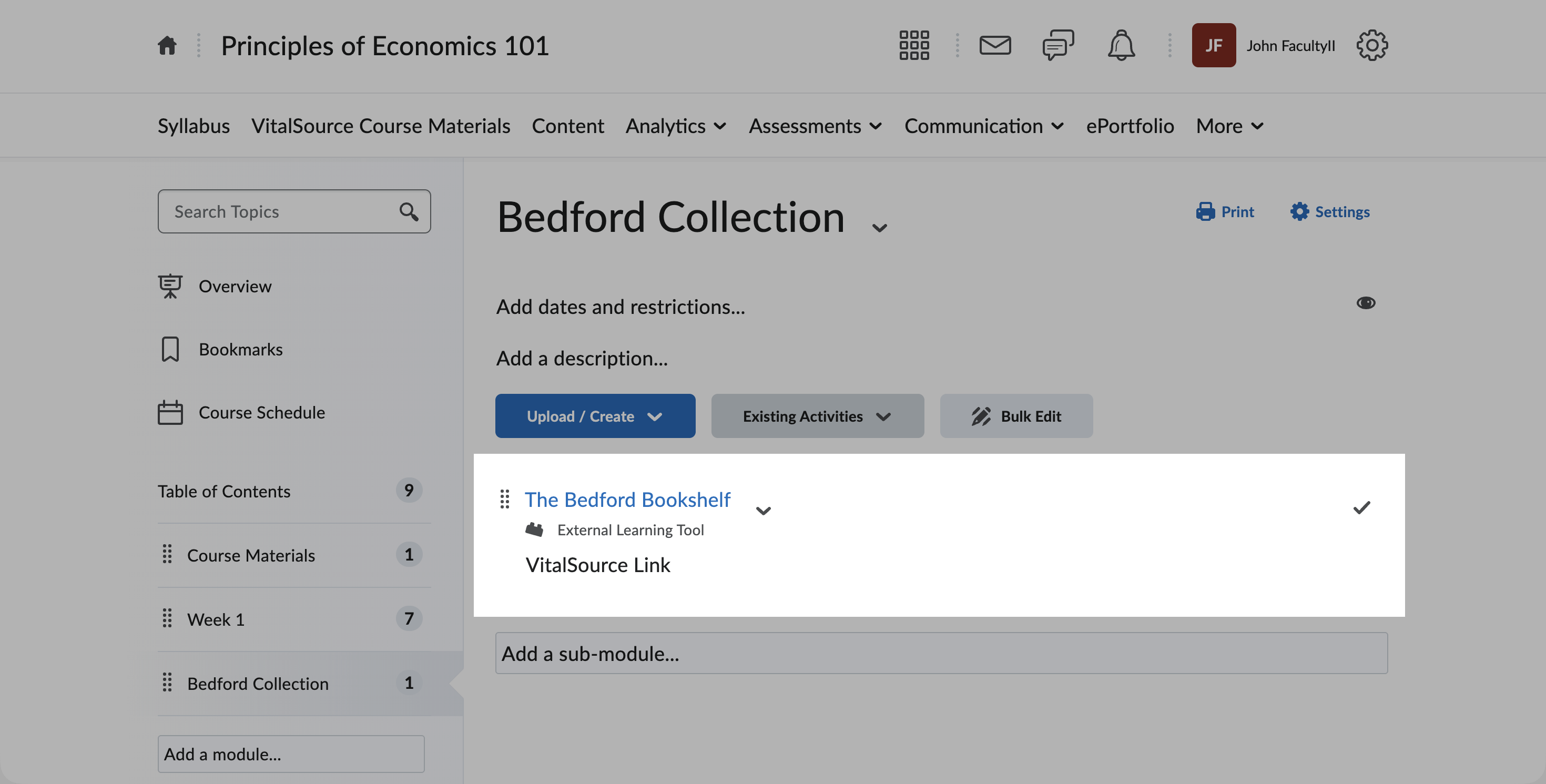Viewport: 1546px width, 784px height.
Task: Click the Week 1 drag handle
Action: pos(167,618)
